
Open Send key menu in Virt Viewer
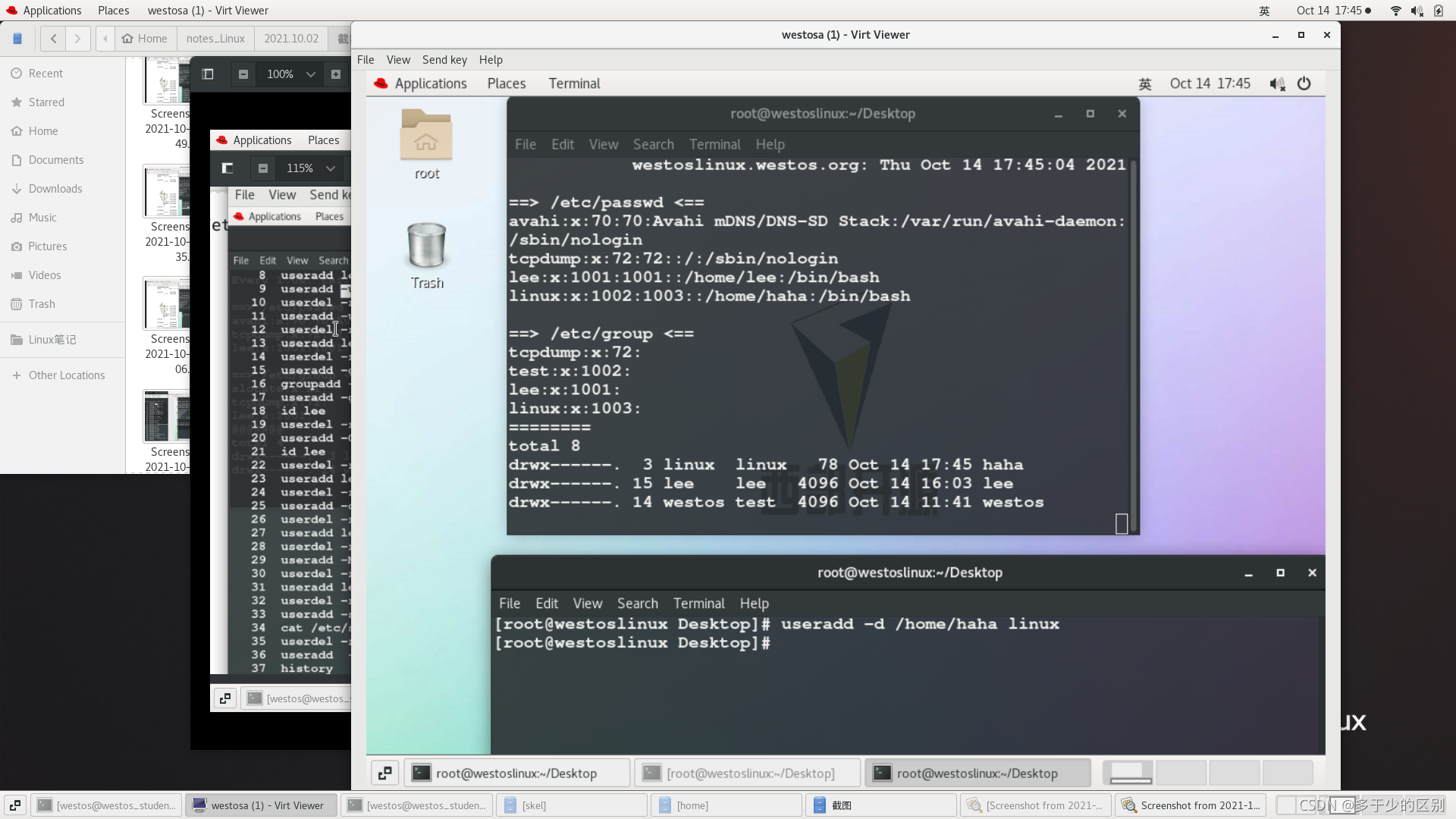tap(444, 60)
